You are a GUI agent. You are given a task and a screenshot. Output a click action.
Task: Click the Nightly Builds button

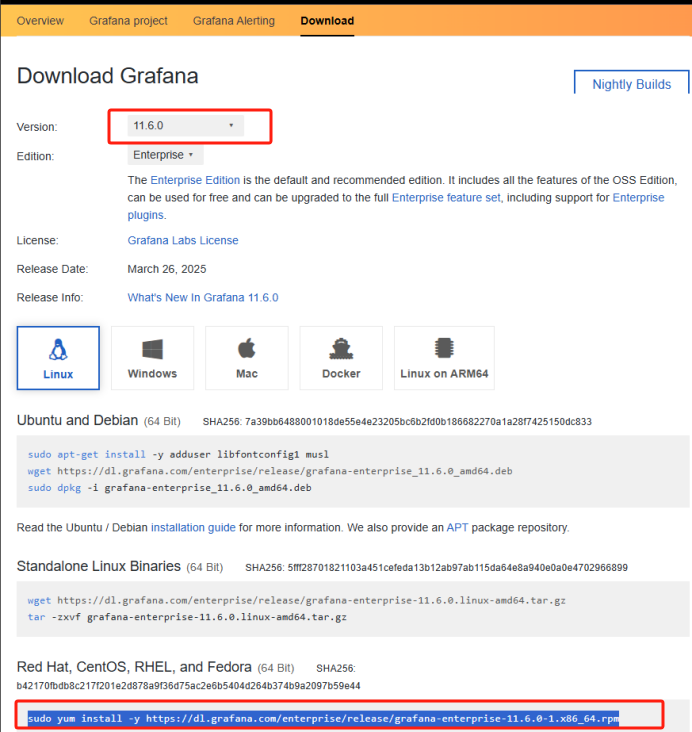click(631, 84)
